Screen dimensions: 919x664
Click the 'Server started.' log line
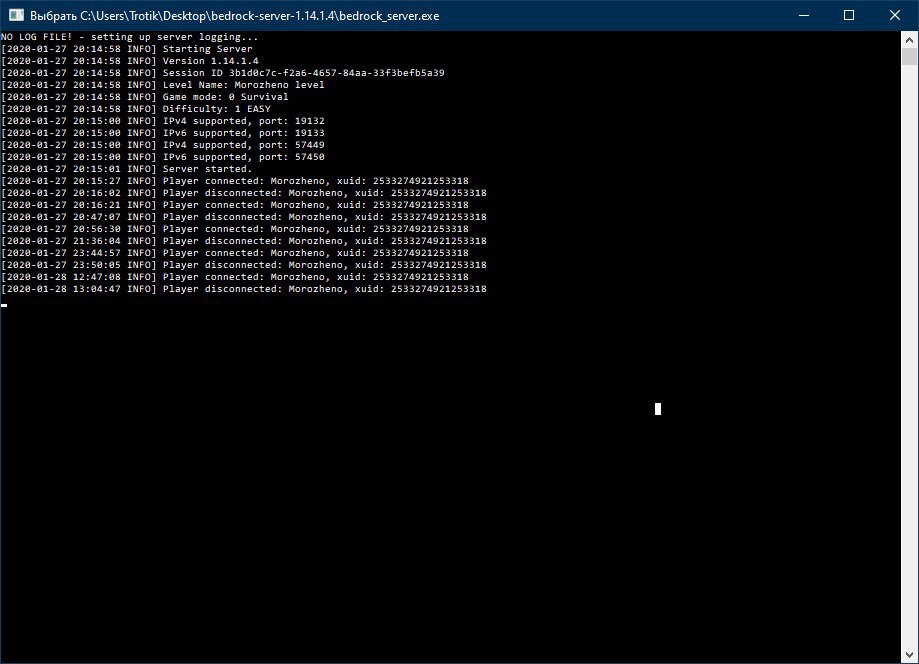click(127, 169)
